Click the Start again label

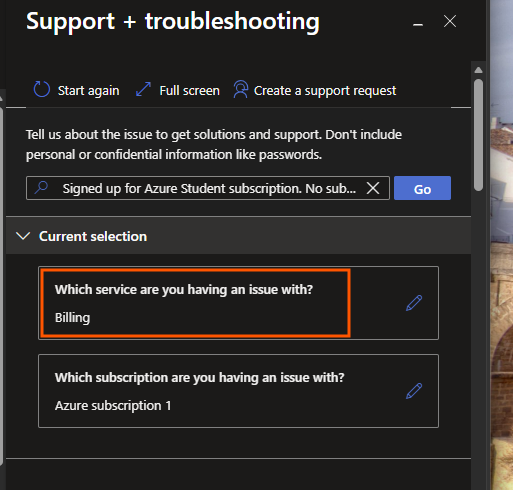coord(88,91)
